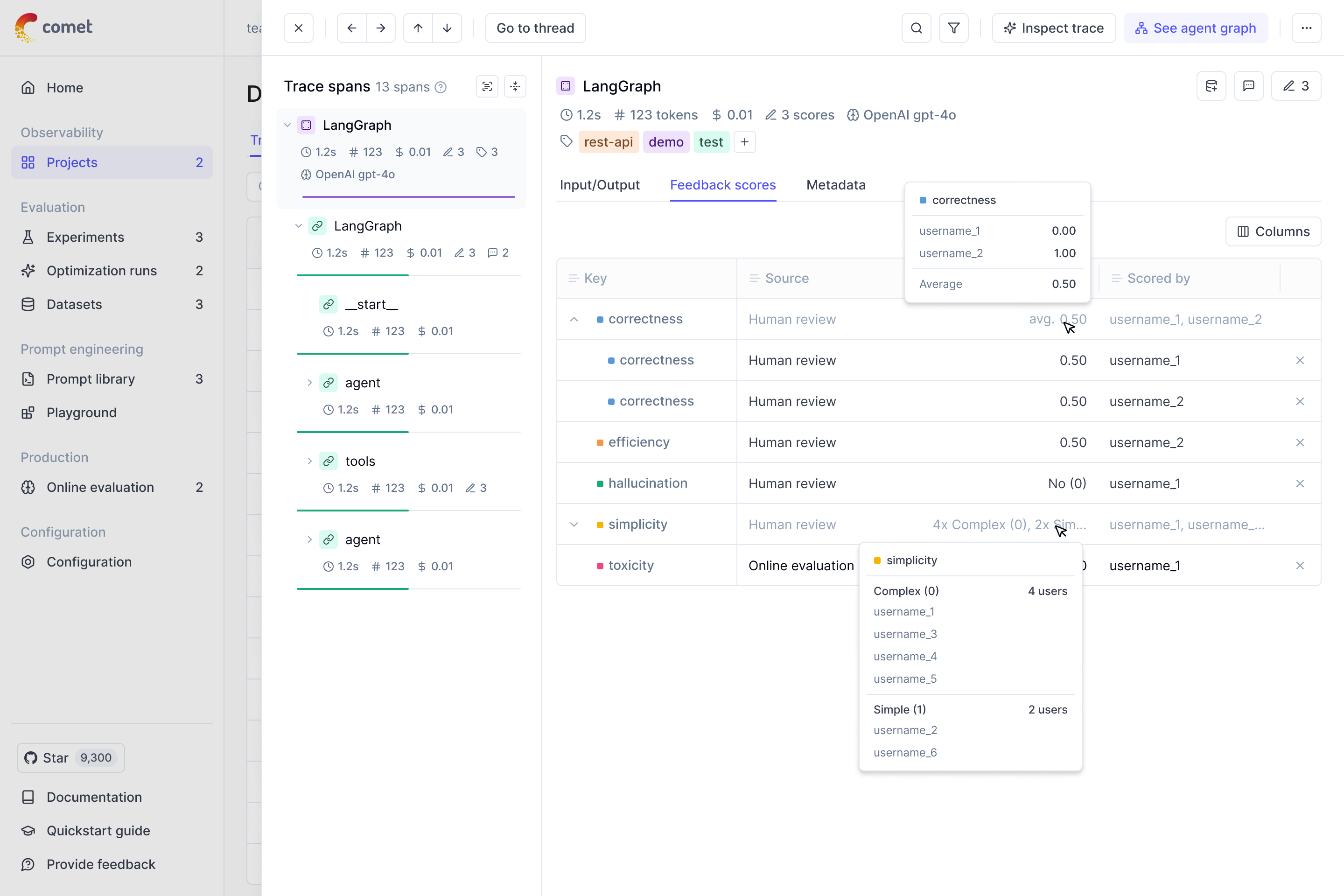The height and width of the screenshot is (896, 1344).
Task: Collapse all spans icon in Trace spans
Action: [515, 86]
